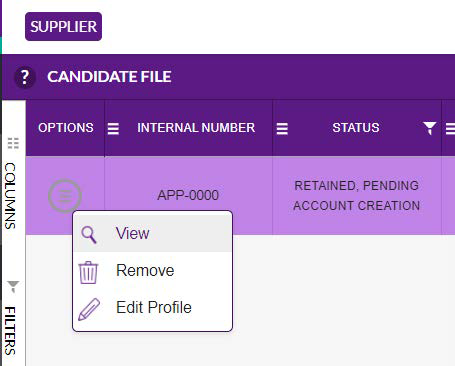Screen dimensions: 455x366
Task: Click the row options circle menu button
Action: [65, 196]
